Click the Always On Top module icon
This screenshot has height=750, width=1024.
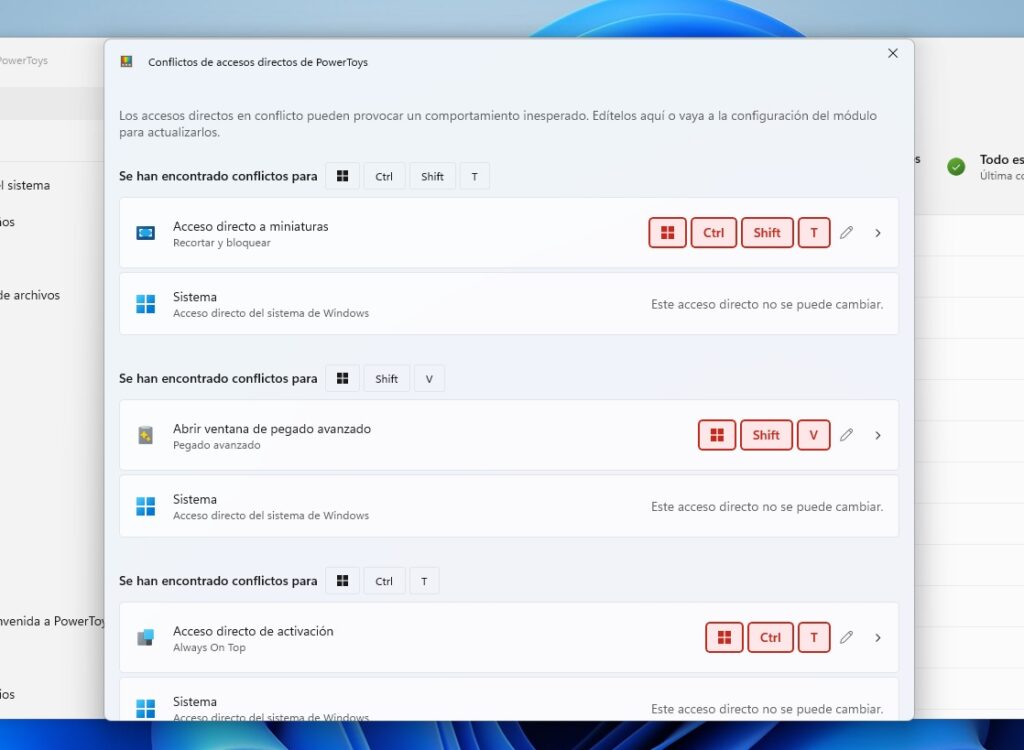point(146,637)
